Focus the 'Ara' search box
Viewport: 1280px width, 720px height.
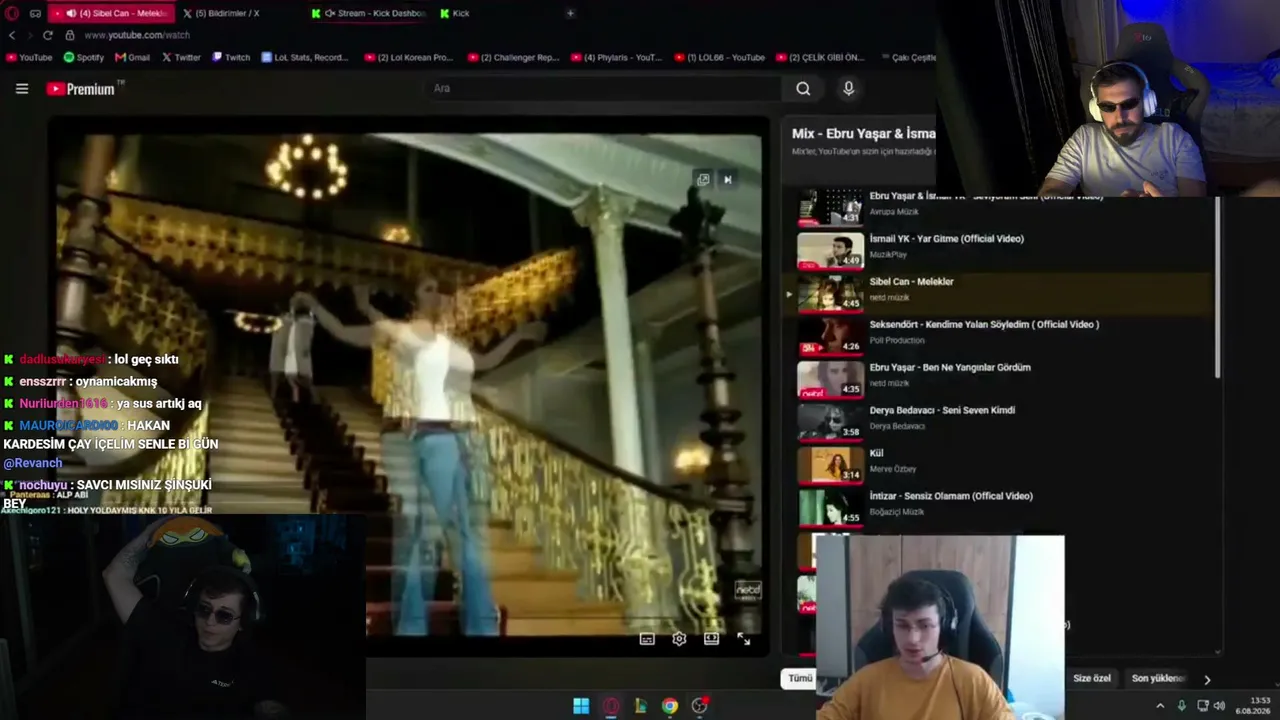pos(603,89)
